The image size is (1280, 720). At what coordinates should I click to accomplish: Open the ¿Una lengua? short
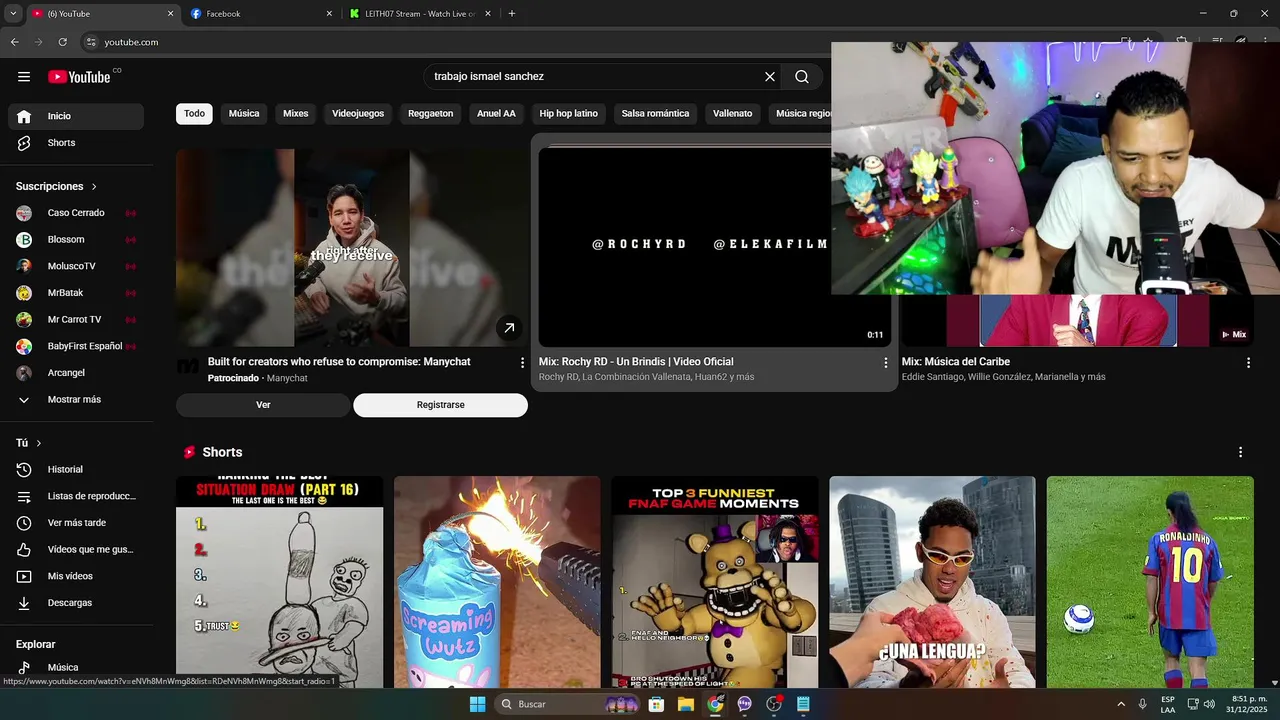932,583
